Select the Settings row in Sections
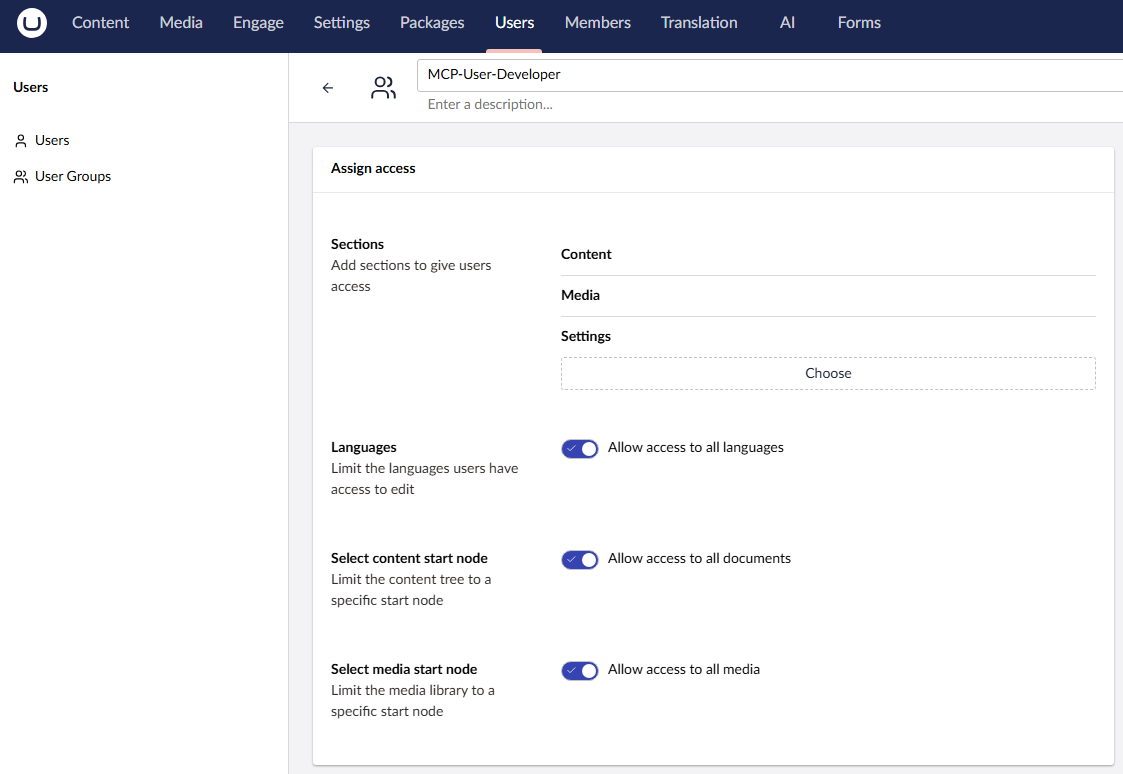The width and height of the screenshot is (1123, 774). [x=828, y=336]
